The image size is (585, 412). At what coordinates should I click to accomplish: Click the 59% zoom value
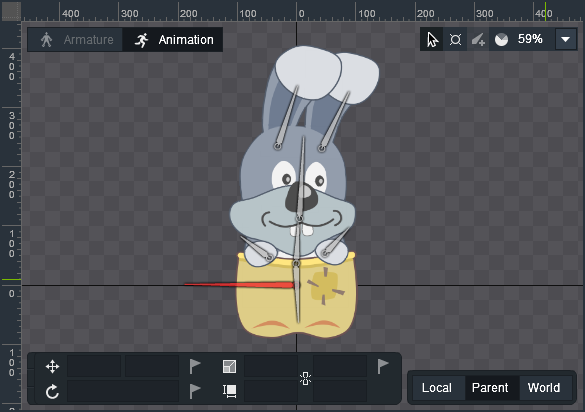(x=530, y=39)
